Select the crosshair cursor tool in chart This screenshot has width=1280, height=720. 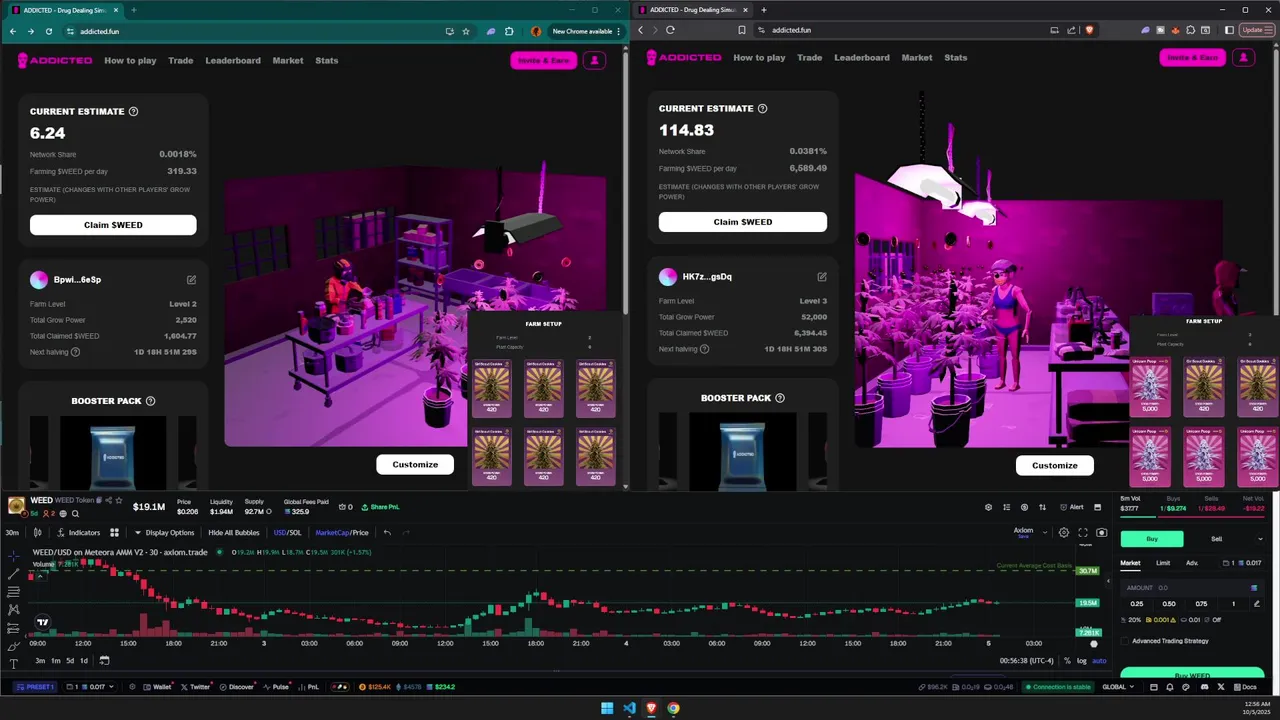14,555
